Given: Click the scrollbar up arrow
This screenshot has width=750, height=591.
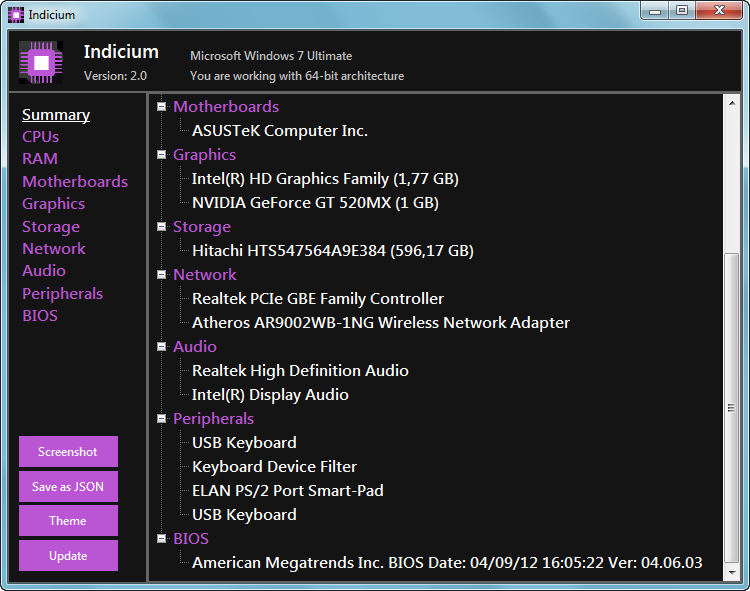Looking at the screenshot, I should (732, 103).
